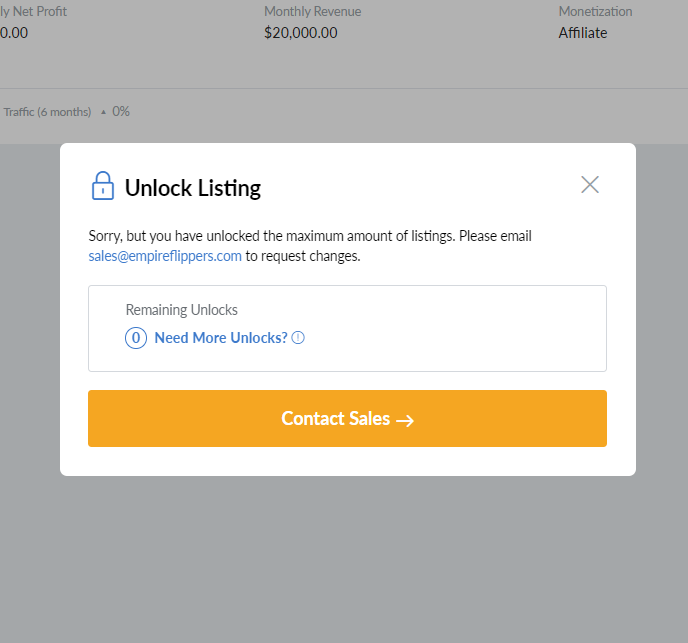Screen dimensions: 688x643
Task: Click the maximum listings apology message
Action: pyautogui.click(x=310, y=246)
